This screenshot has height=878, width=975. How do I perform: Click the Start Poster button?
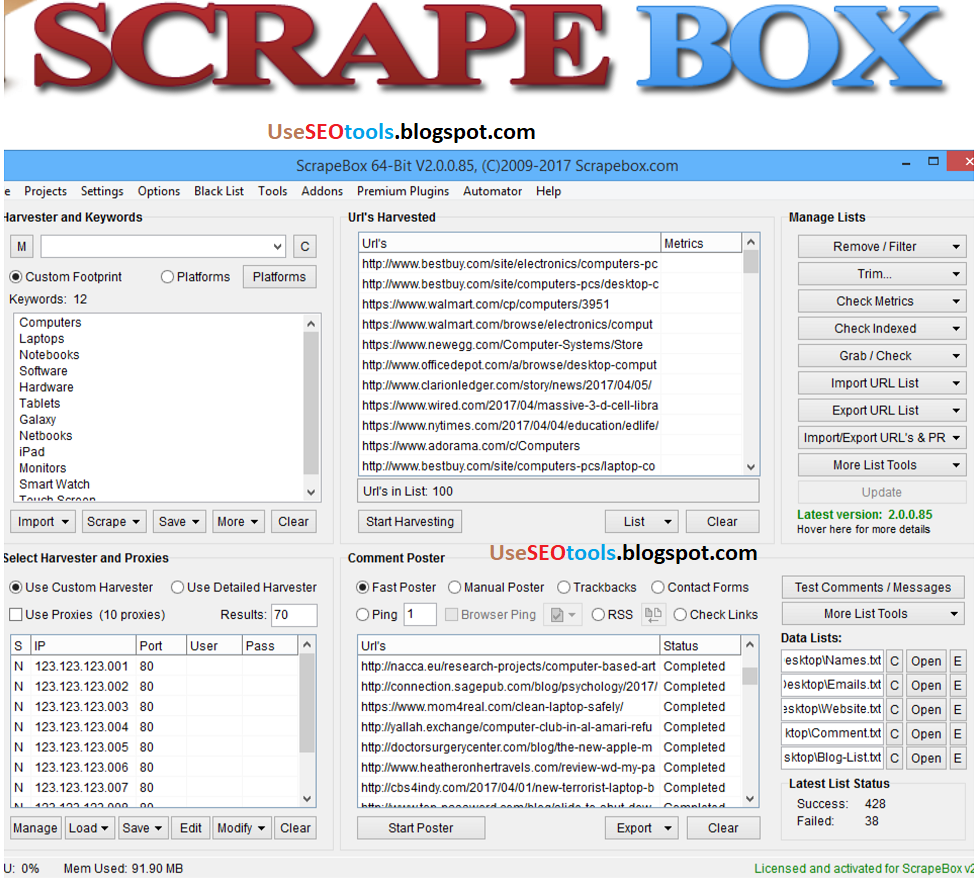pos(421,828)
